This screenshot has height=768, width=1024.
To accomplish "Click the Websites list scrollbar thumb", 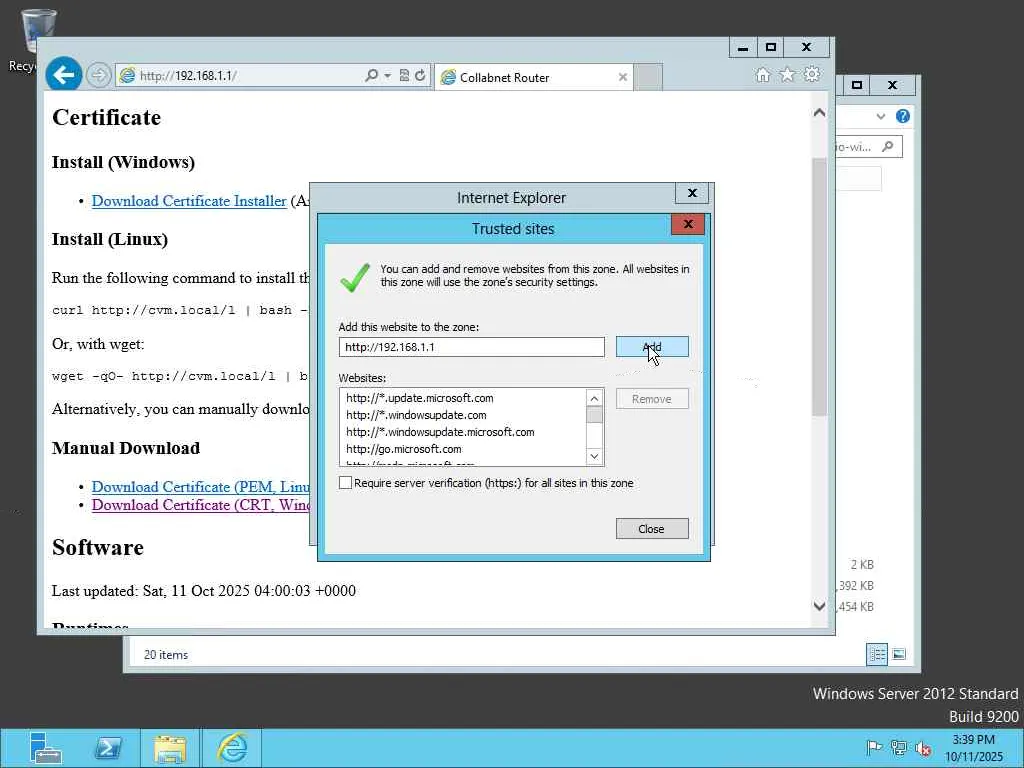I will point(594,415).
